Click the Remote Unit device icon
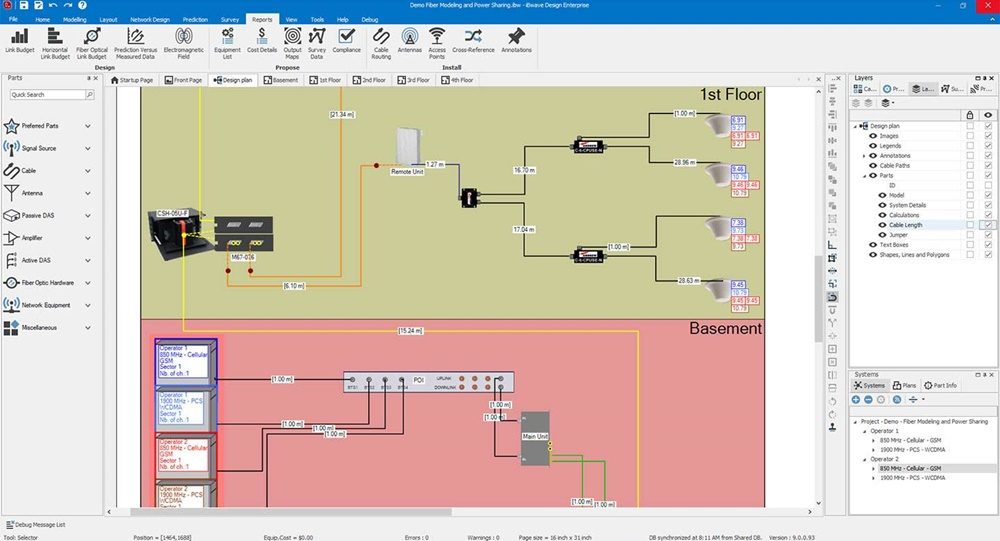Image resolution: width=1000 pixels, height=541 pixels. coord(408,147)
